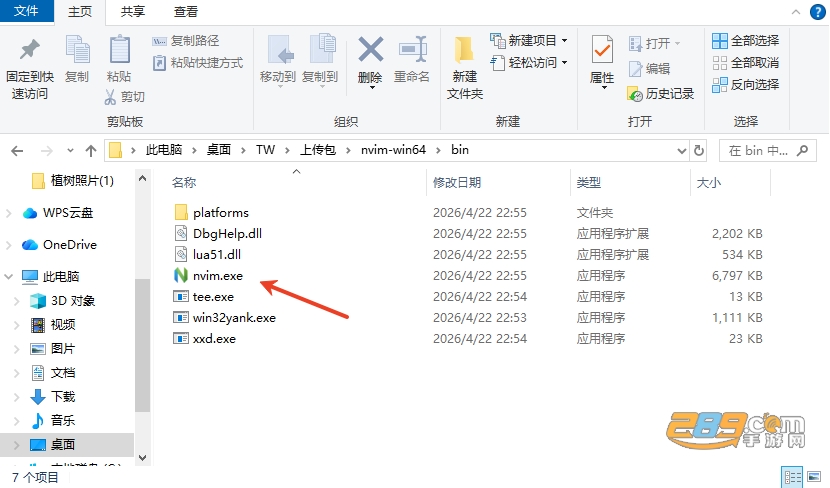Viewport: 830px width, 488px height.
Task: Click the navigation pane scrollbar thumb
Action: (x=142, y=344)
